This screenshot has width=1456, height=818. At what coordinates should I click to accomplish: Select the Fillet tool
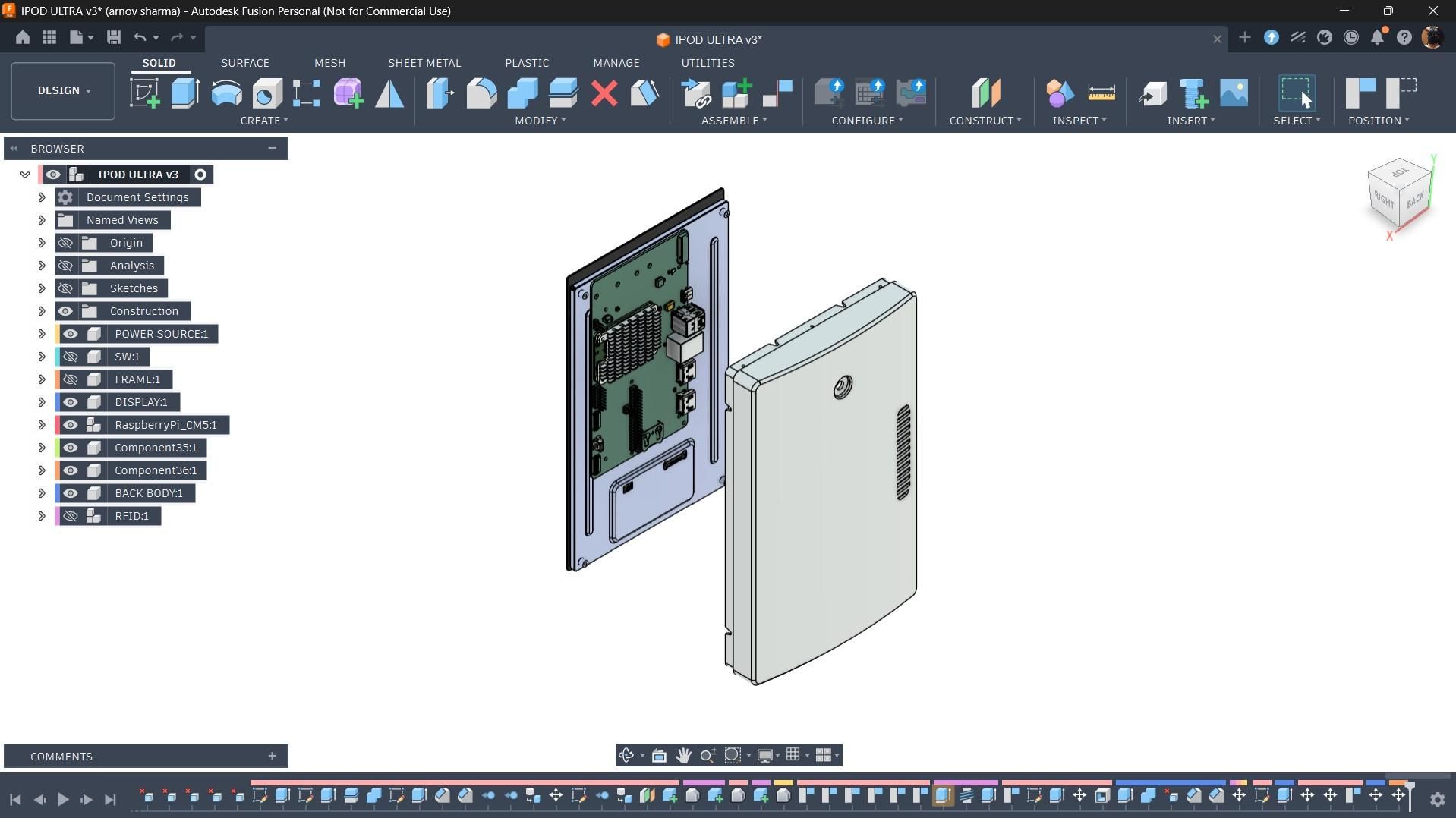point(481,93)
